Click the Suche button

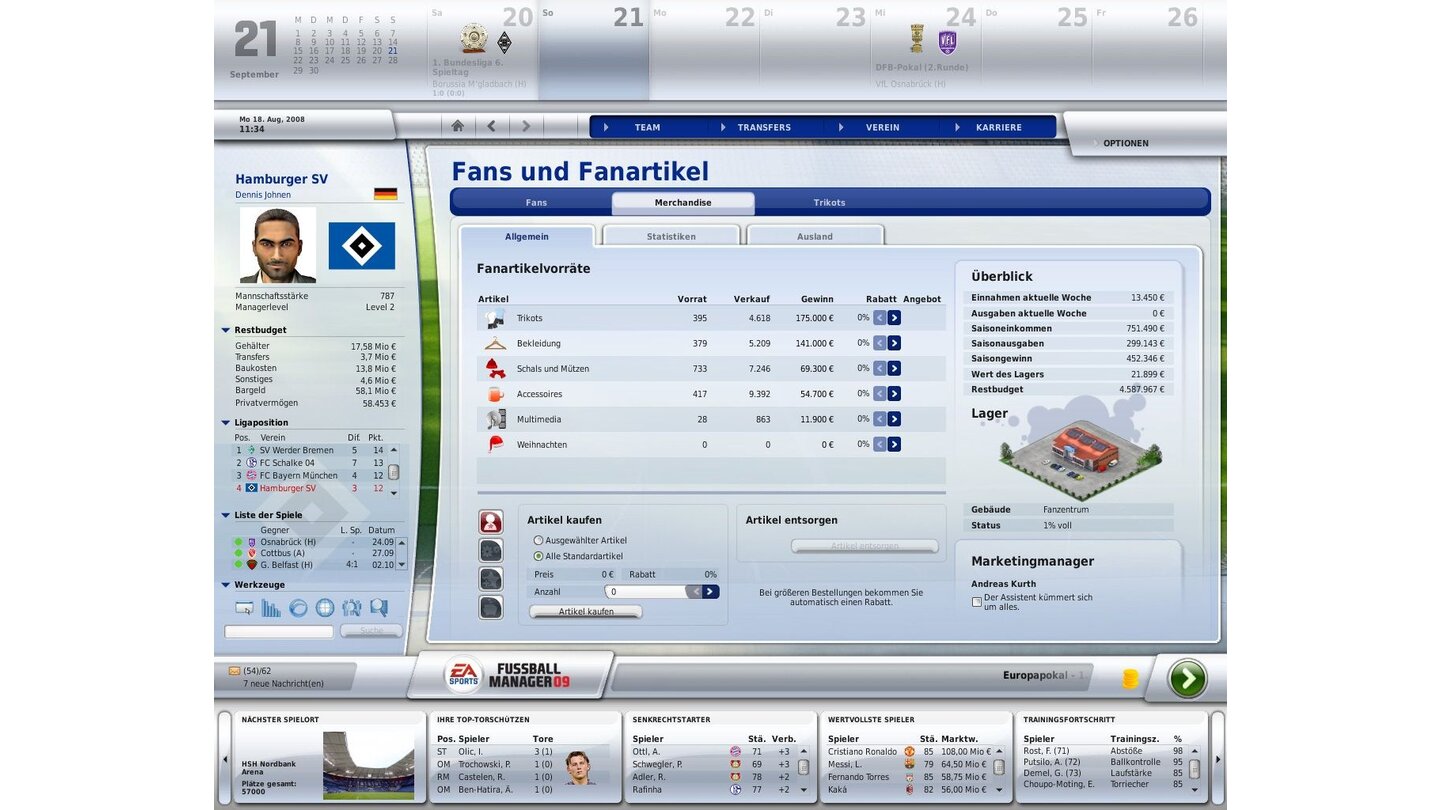tap(371, 632)
